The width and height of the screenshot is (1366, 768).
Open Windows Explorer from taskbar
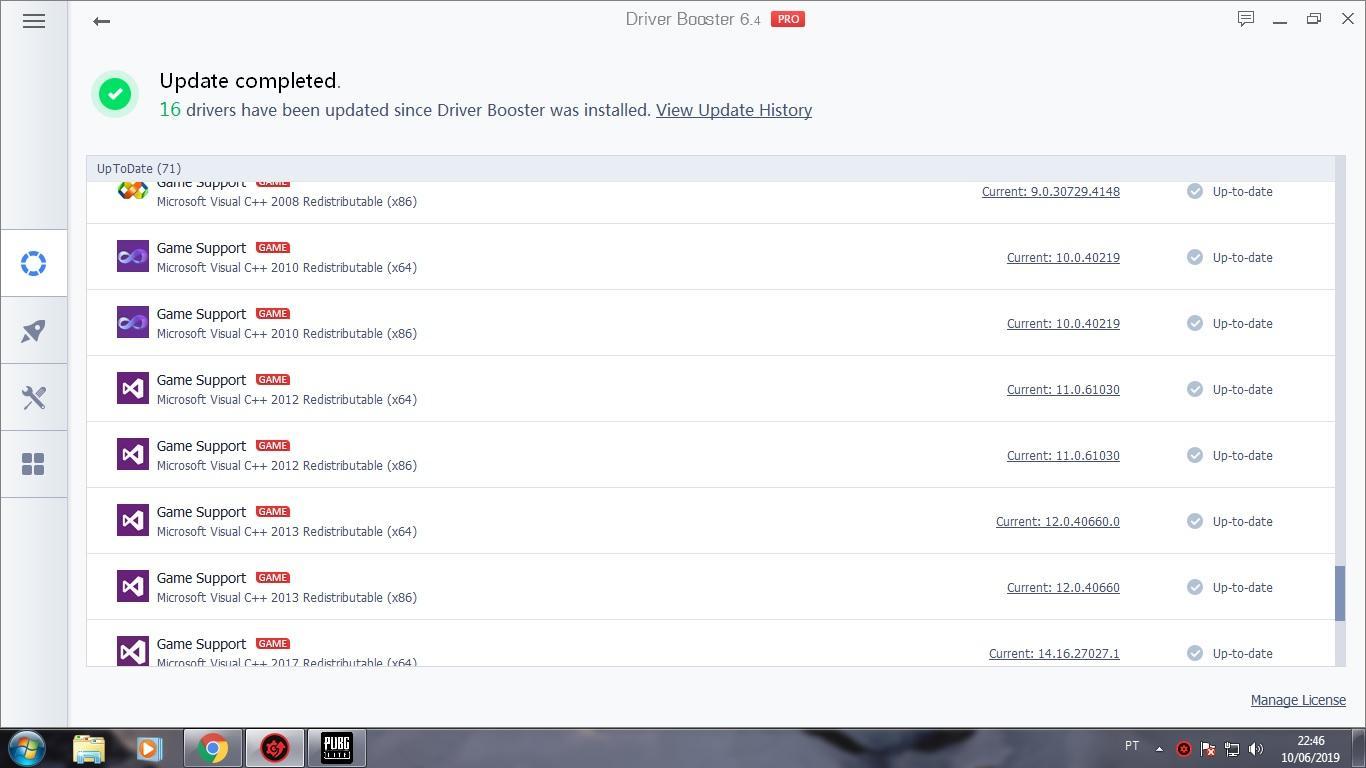[x=89, y=748]
